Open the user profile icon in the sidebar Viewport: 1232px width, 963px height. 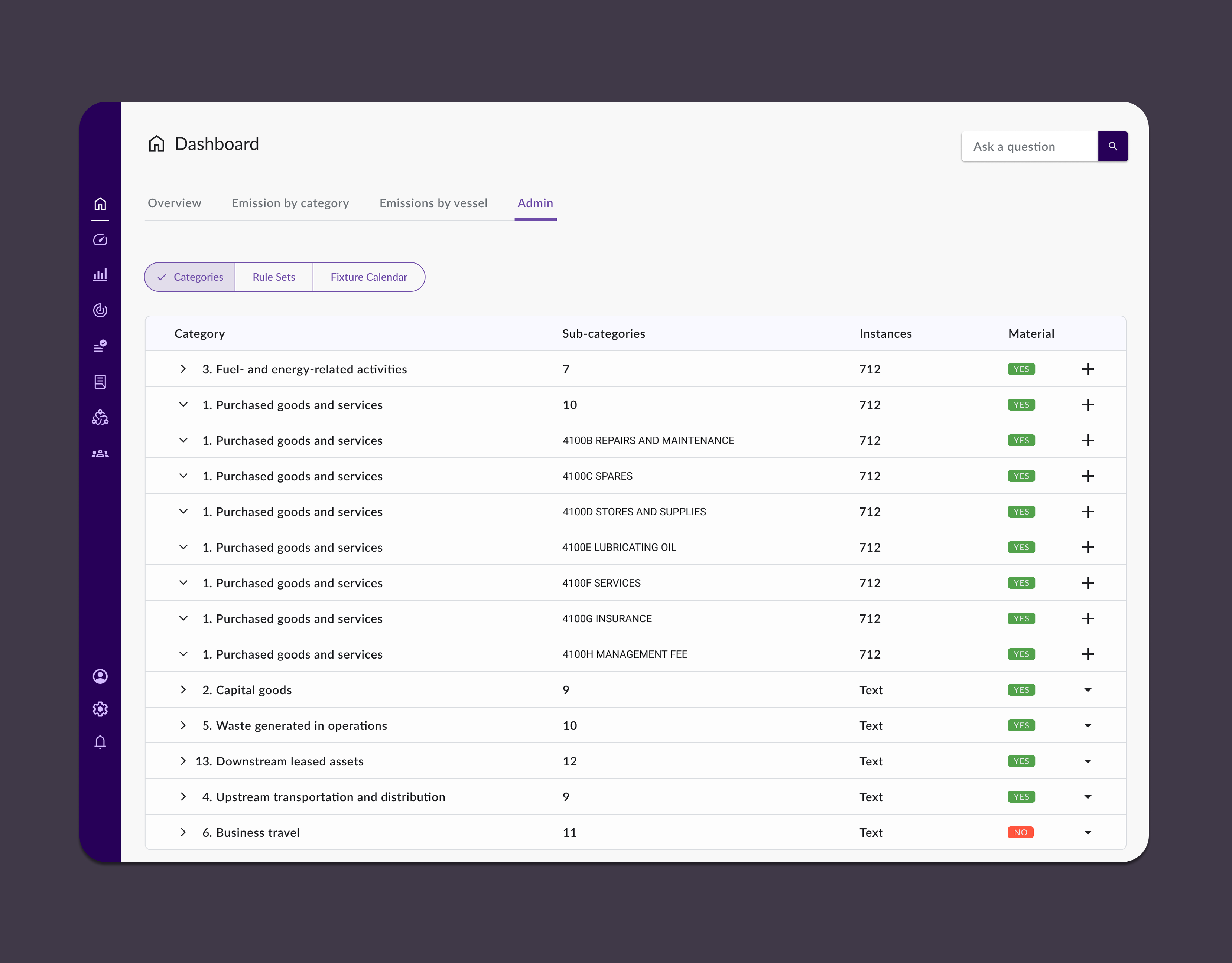[x=100, y=676]
